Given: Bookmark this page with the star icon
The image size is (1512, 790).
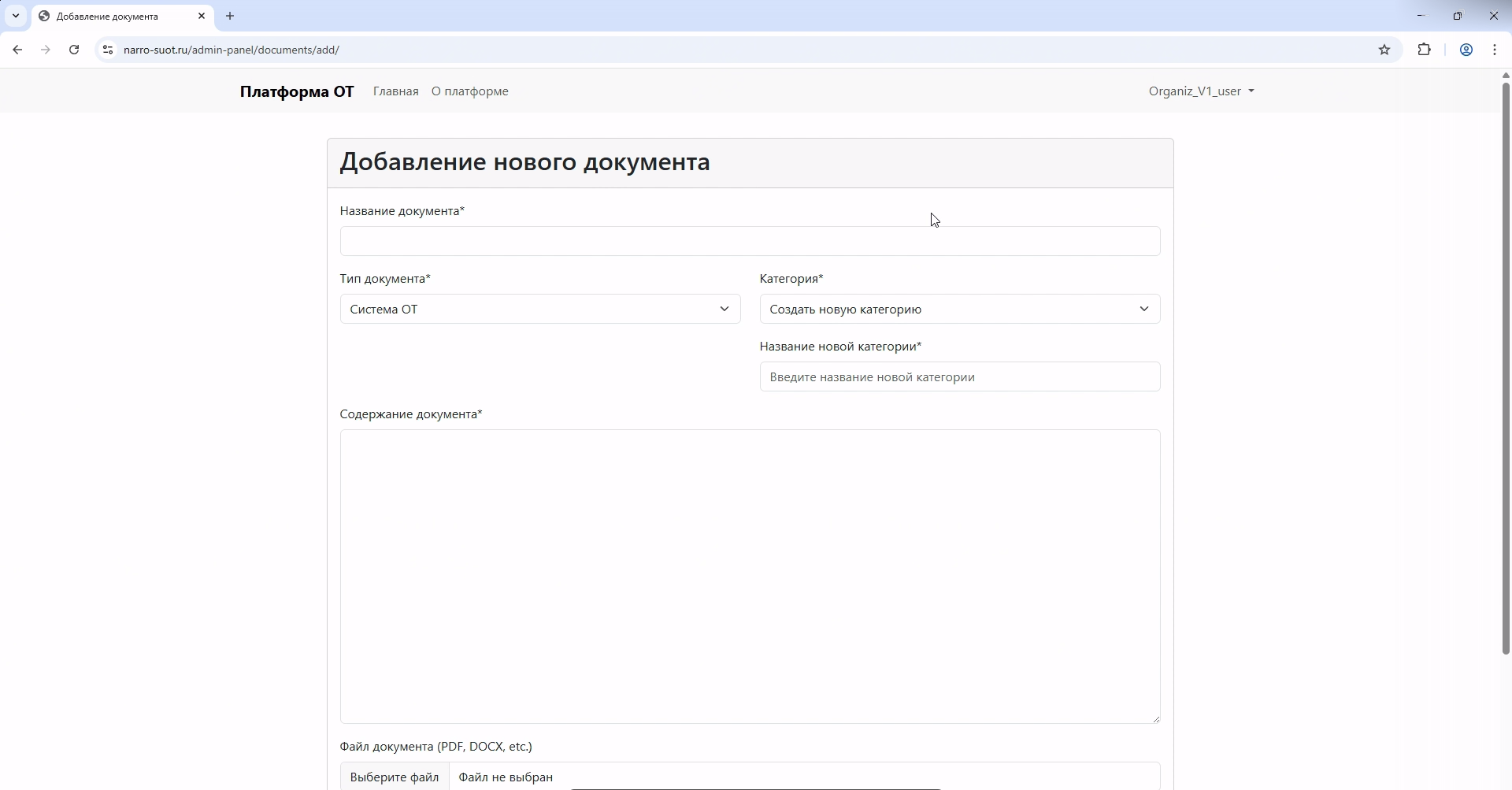Looking at the screenshot, I should (x=1385, y=50).
